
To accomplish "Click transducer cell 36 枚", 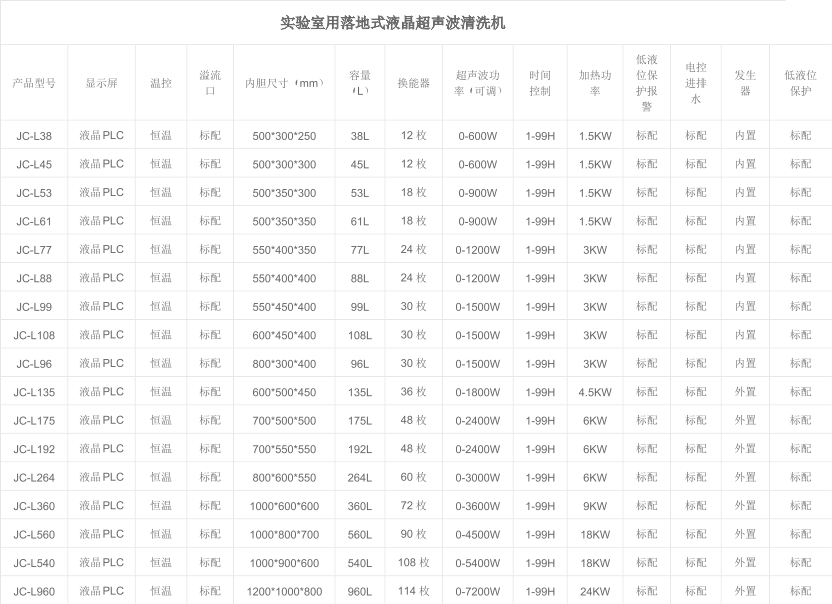I will (x=413, y=392).
